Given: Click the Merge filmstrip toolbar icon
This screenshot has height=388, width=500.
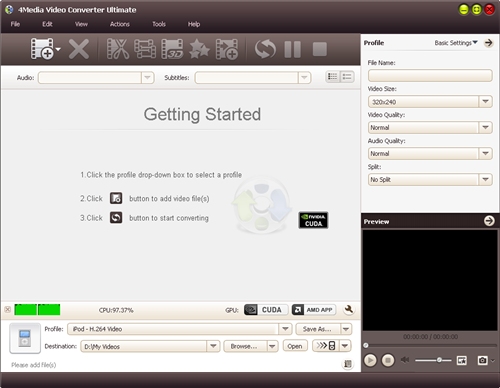Looking at the screenshot, I should pyautogui.click(x=145, y=49).
